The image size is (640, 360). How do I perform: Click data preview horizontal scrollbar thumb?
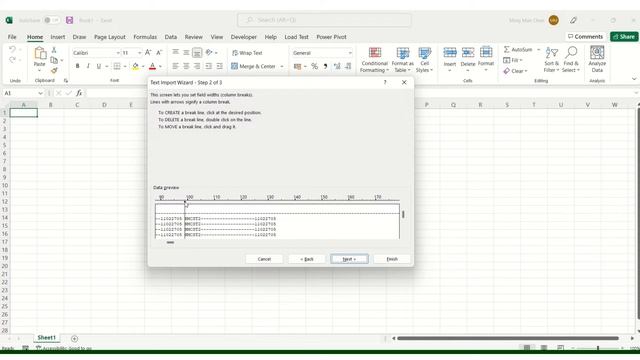(170, 242)
